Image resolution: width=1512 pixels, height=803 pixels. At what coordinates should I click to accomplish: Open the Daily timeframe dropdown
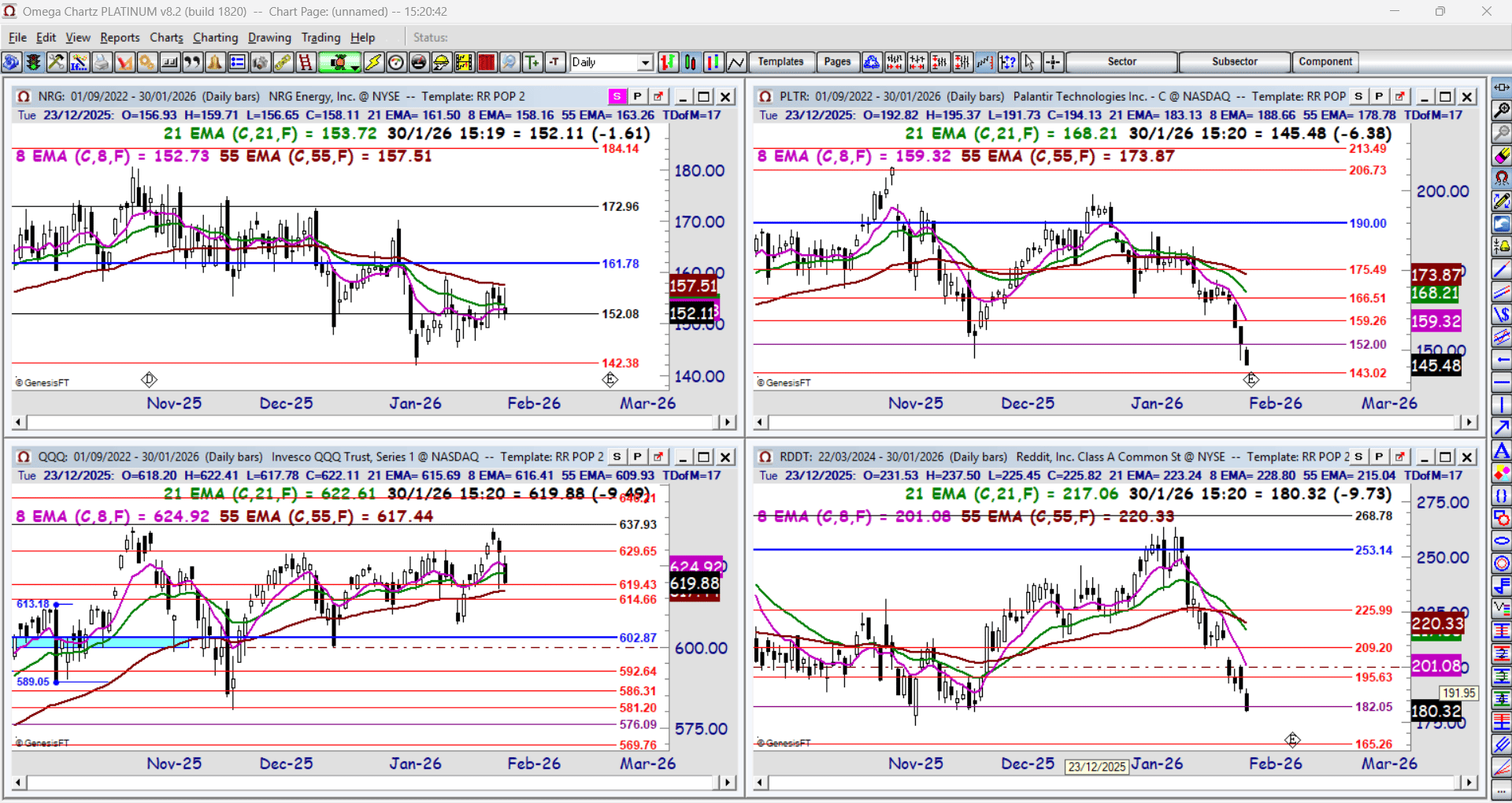pos(646,62)
